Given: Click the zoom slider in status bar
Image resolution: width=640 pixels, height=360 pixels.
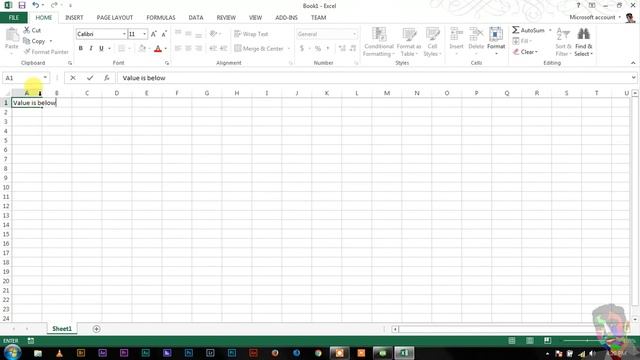Looking at the screenshot, I should 588,340.
